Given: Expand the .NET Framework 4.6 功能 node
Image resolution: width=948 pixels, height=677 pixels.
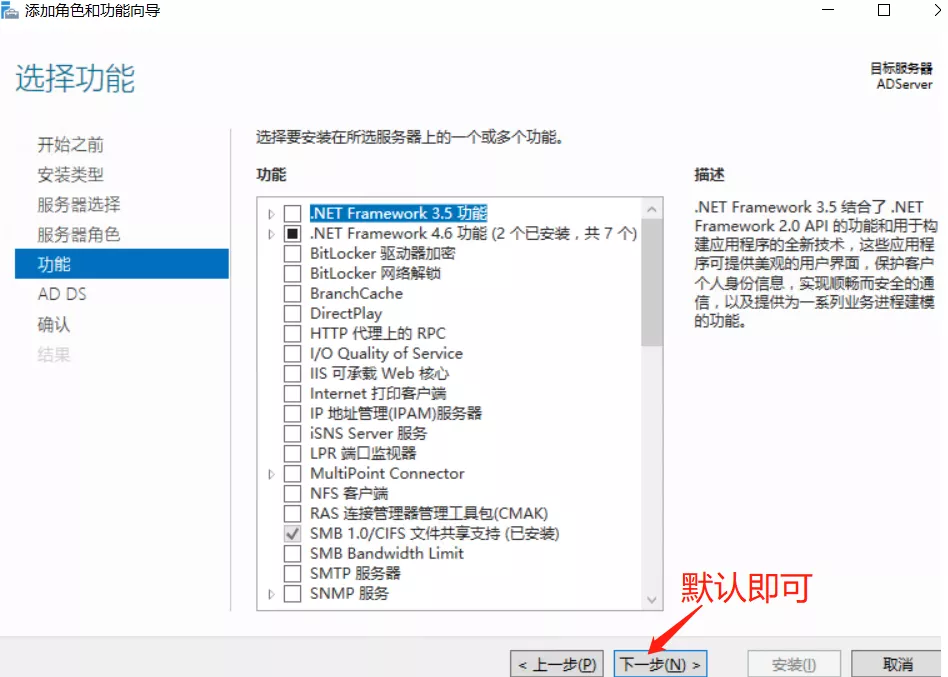Looking at the screenshot, I should (x=271, y=234).
